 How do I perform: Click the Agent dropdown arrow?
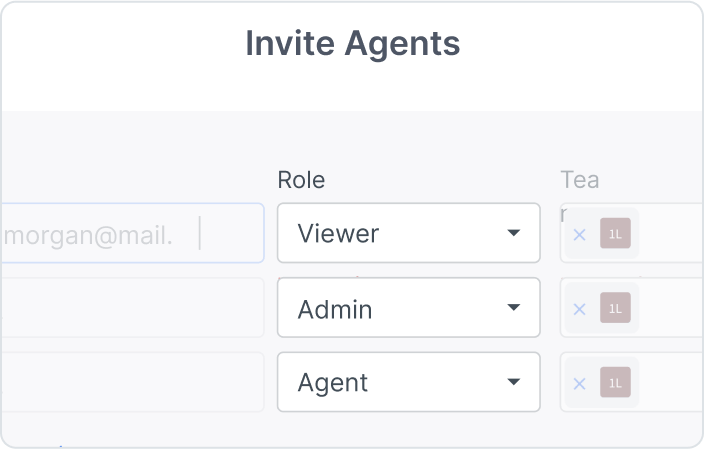pyautogui.click(x=513, y=382)
